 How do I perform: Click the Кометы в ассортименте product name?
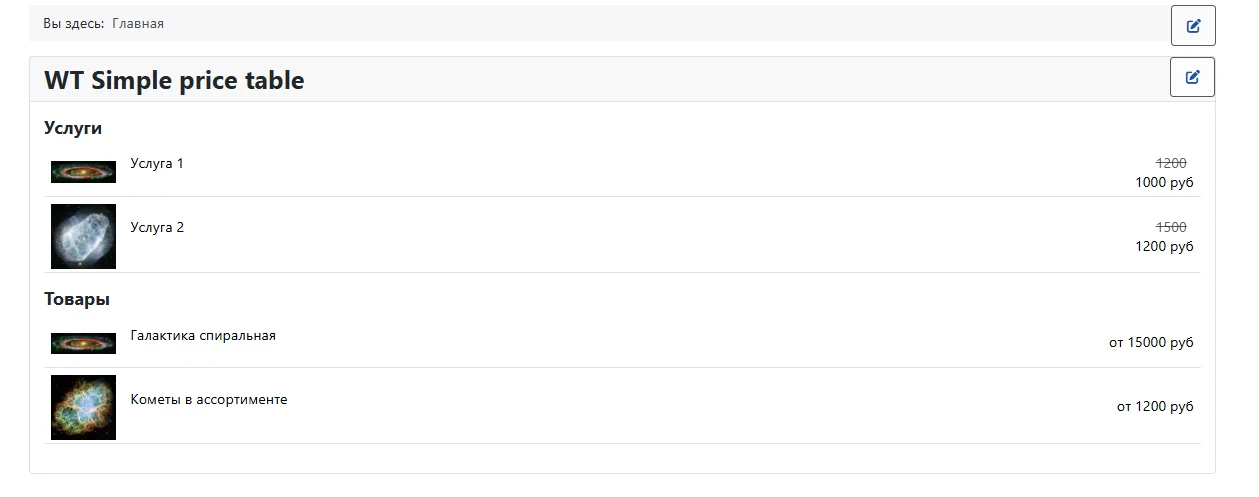coord(209,399)
